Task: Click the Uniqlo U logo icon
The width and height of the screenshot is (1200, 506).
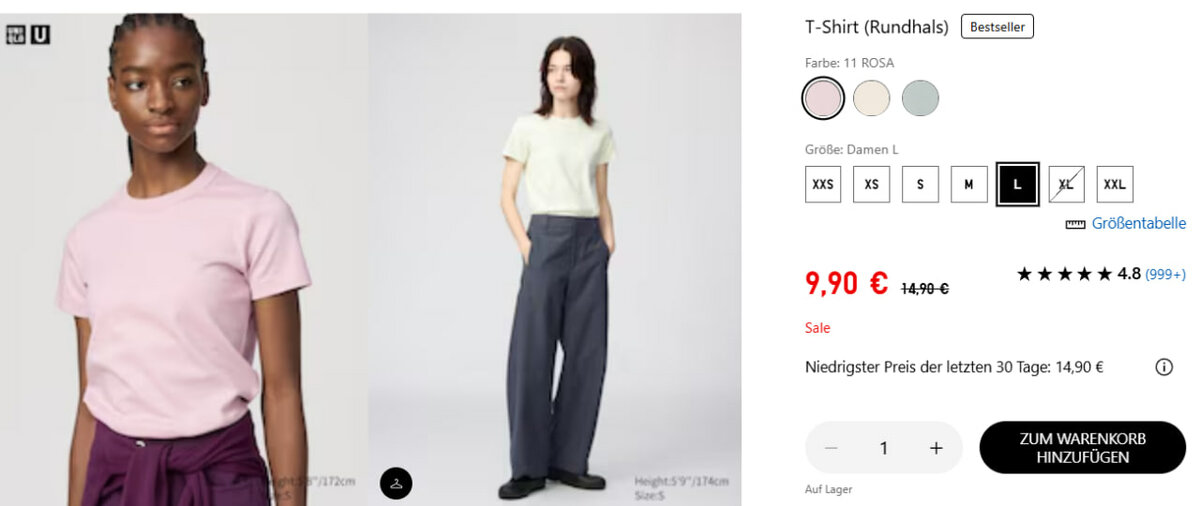Action: click(40, 34)
